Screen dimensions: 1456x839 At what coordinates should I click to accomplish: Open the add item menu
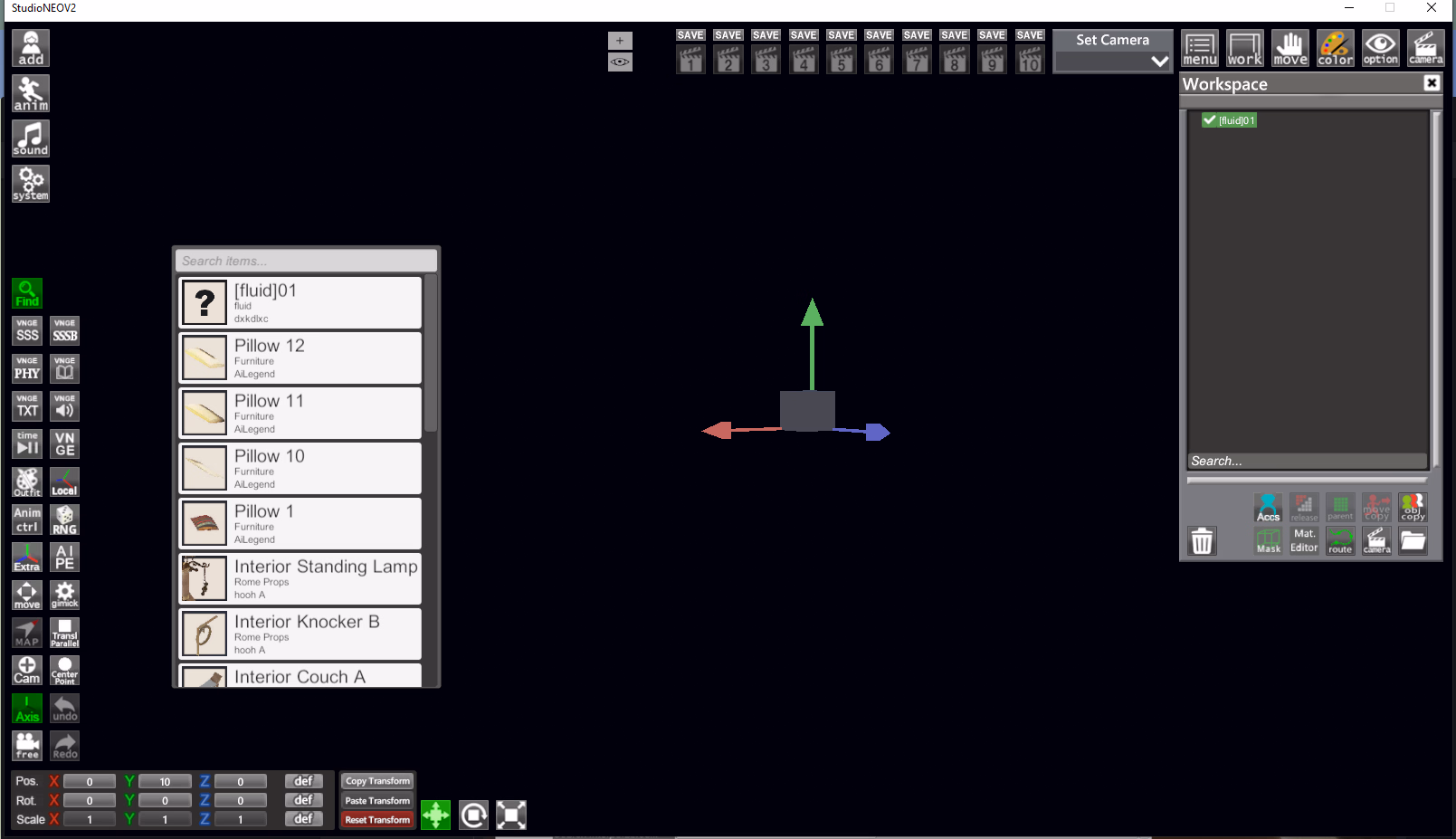(31, 48)
